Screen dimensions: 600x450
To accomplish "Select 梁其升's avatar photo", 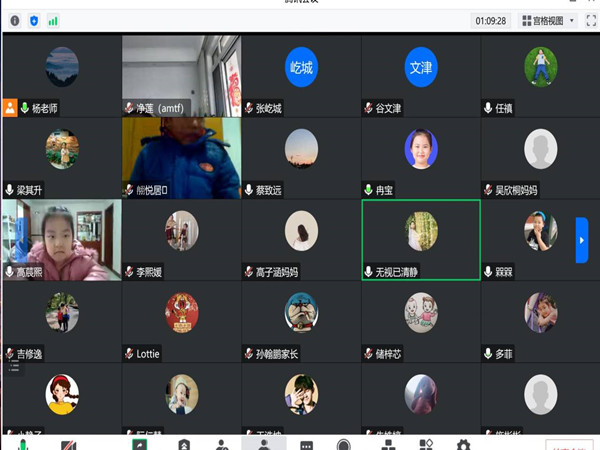I will pyautogui.click(x=62, y=149).
